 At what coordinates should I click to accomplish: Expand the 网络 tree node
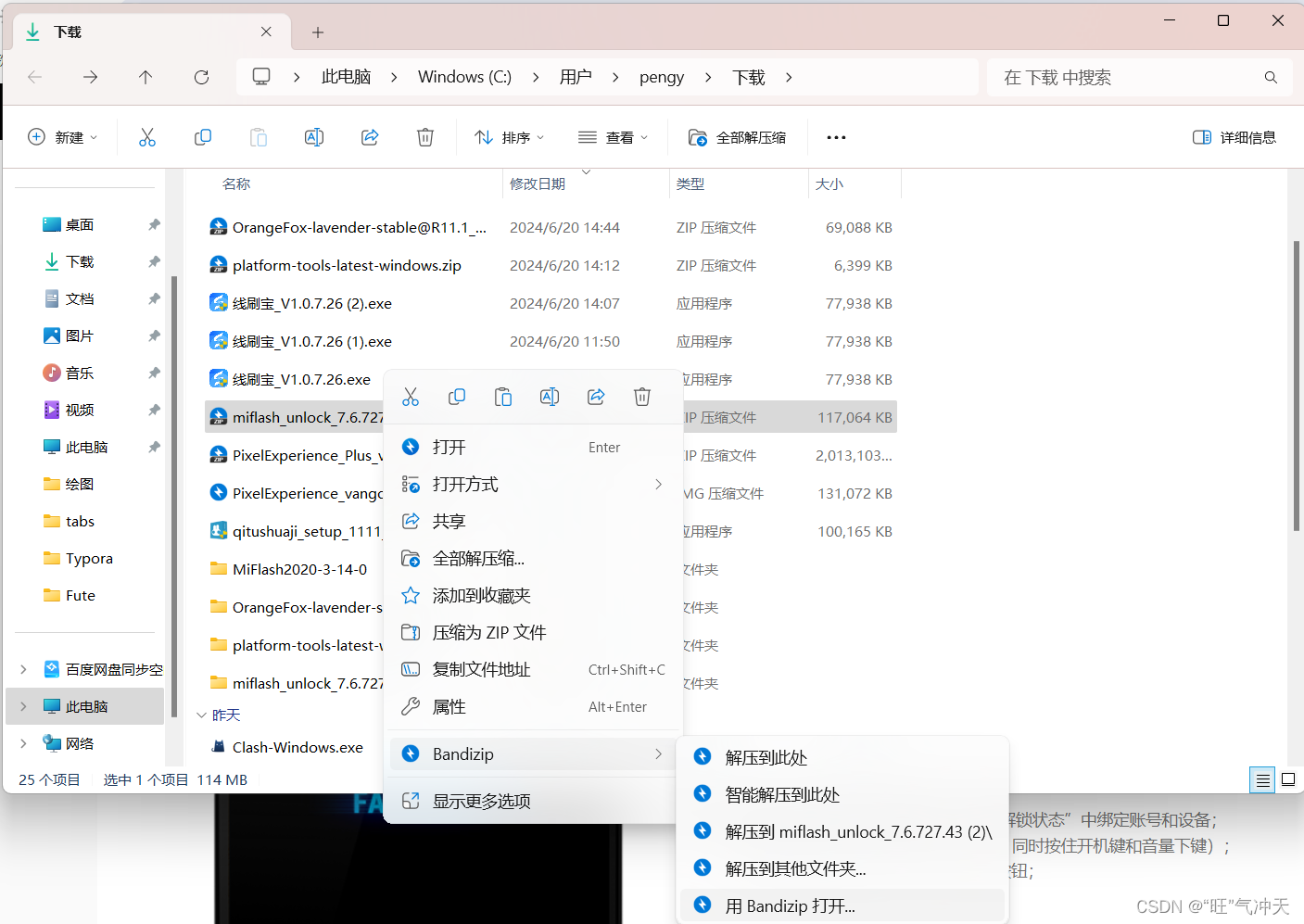23,743
